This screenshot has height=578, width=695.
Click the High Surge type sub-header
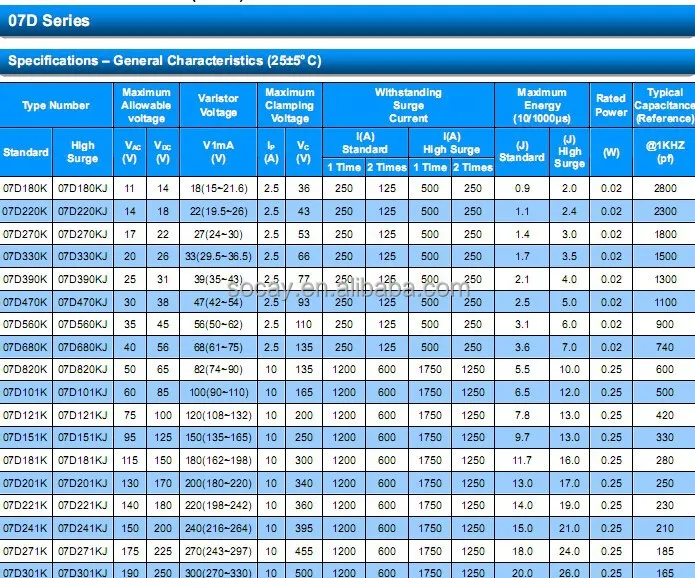[83, 152]
